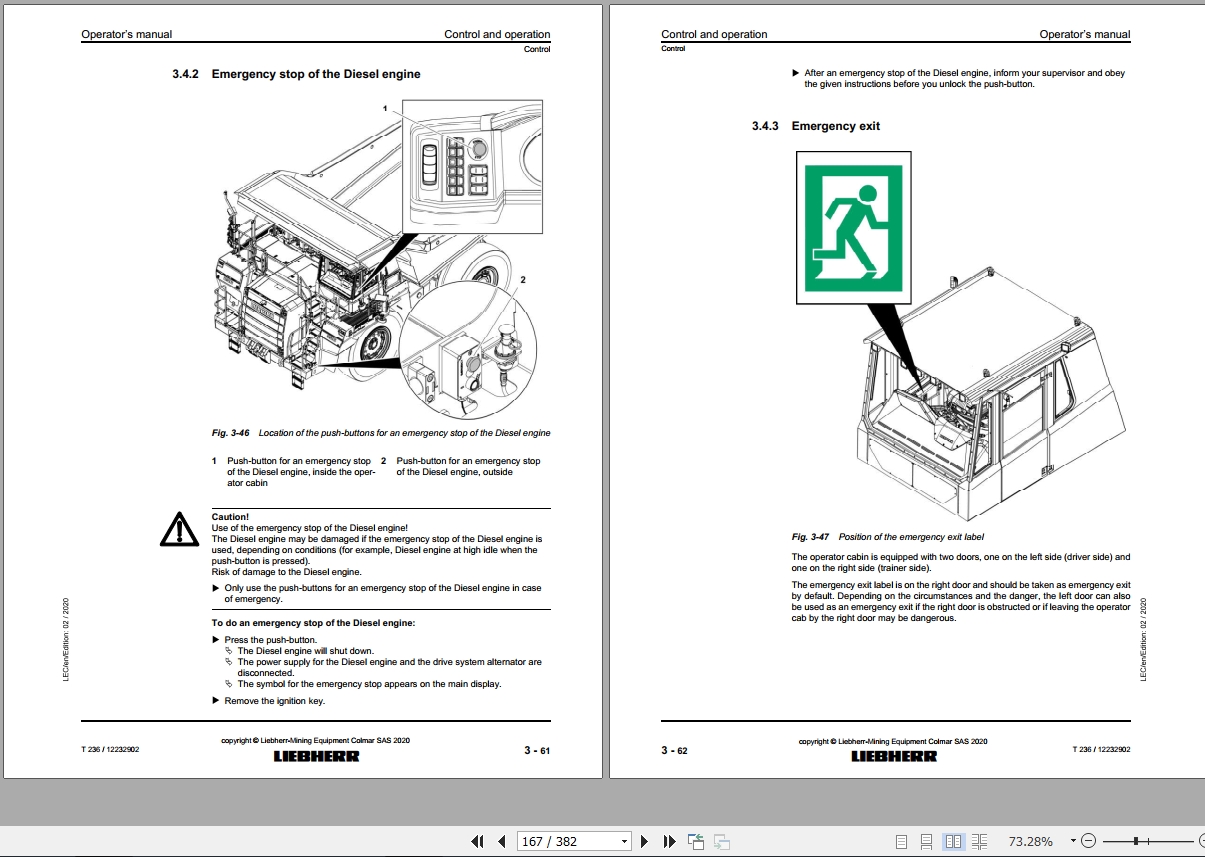Advance to the next page

[x=645, y=841]
